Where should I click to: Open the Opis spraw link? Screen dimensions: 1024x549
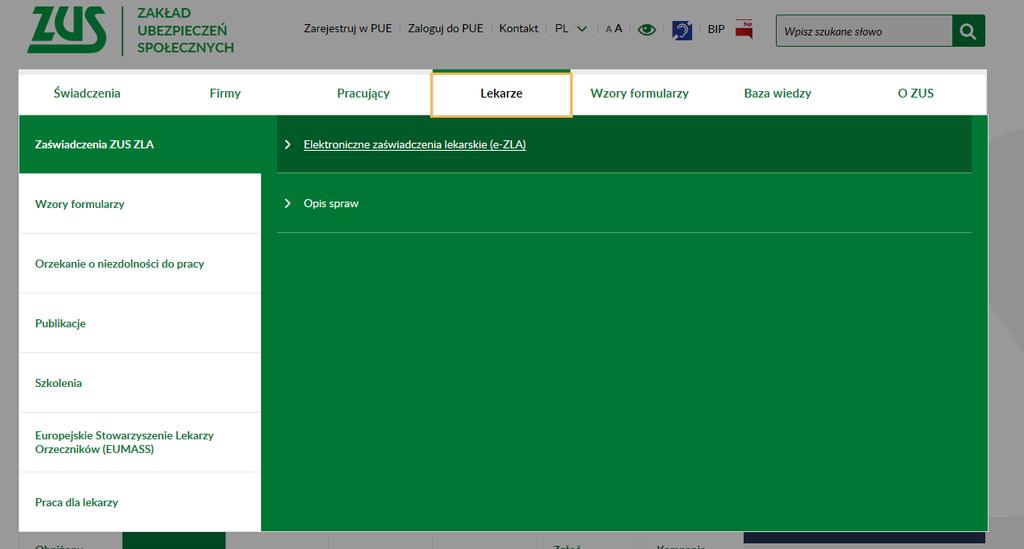pyautogui.click(x=331, y=204)
